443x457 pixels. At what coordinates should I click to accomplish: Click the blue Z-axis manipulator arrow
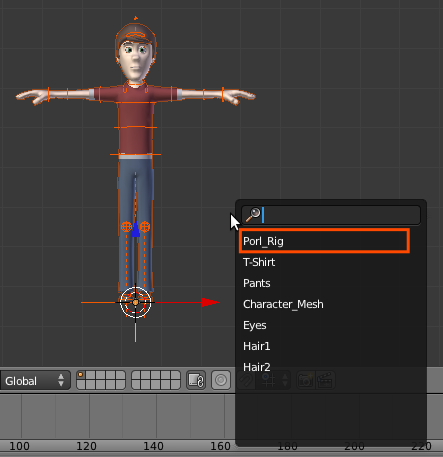point(135,230)
